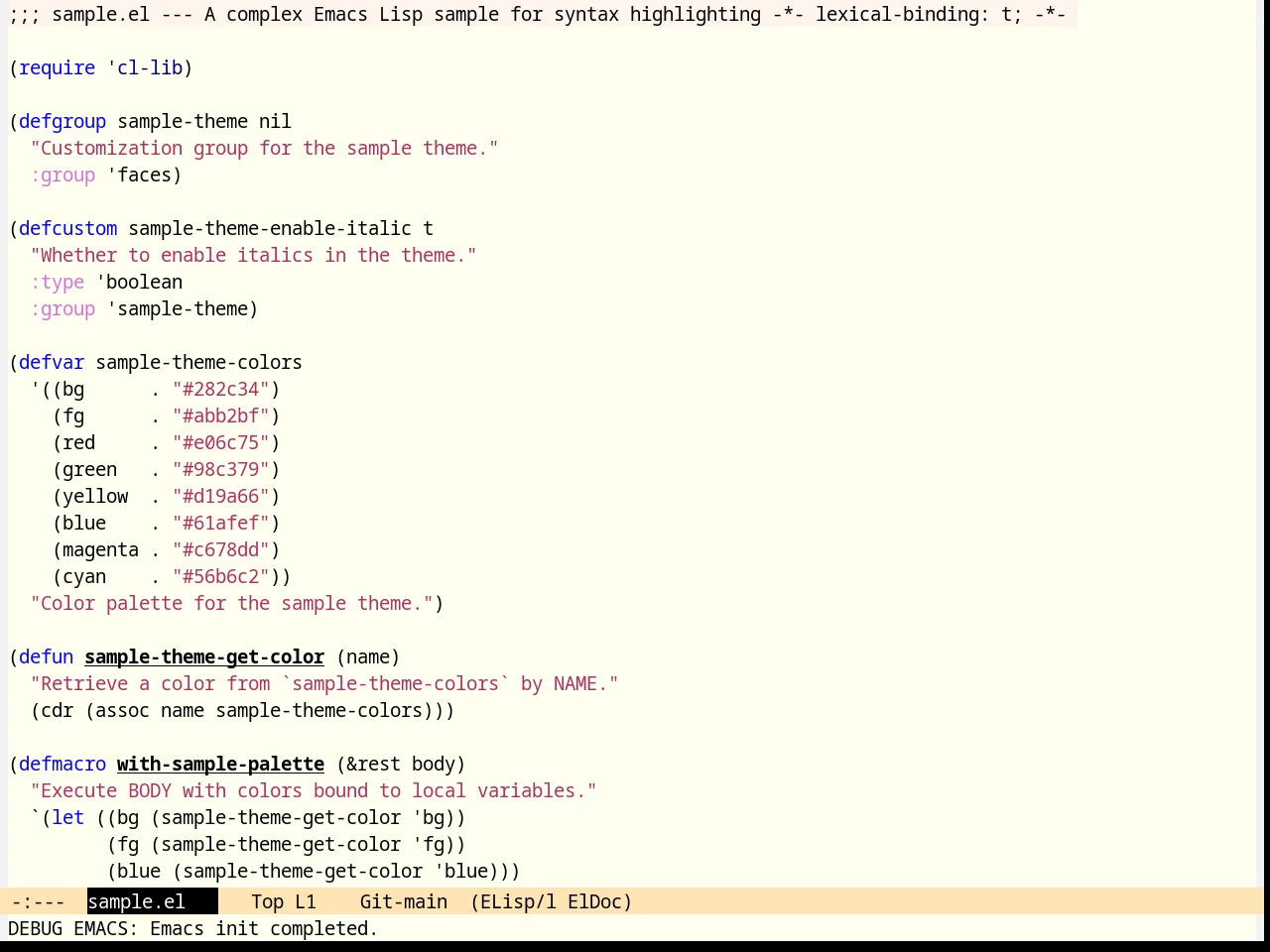Click the Git-main version control indicator

(403, 901)
